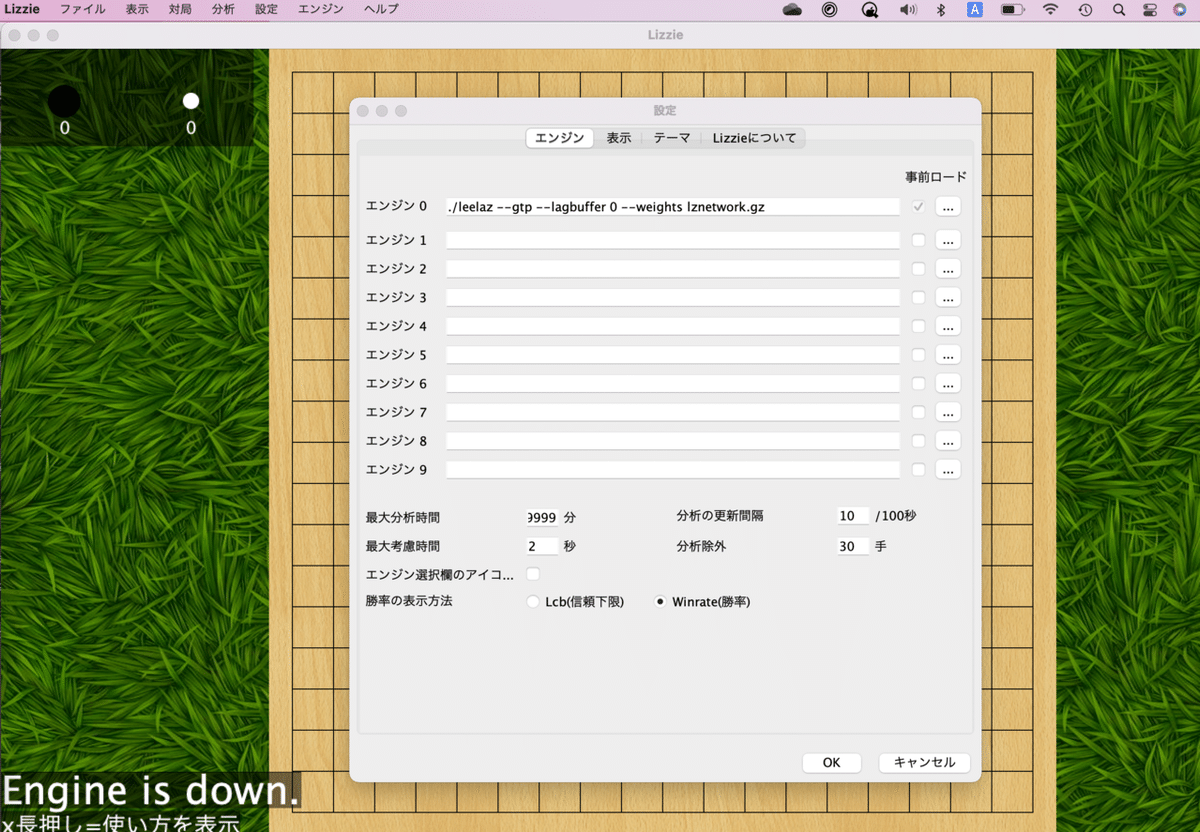Image resolution: width=1200 pixels, height=832 pixels.
Task: Open the Lizzie application menu
Action: click(22, 9)
